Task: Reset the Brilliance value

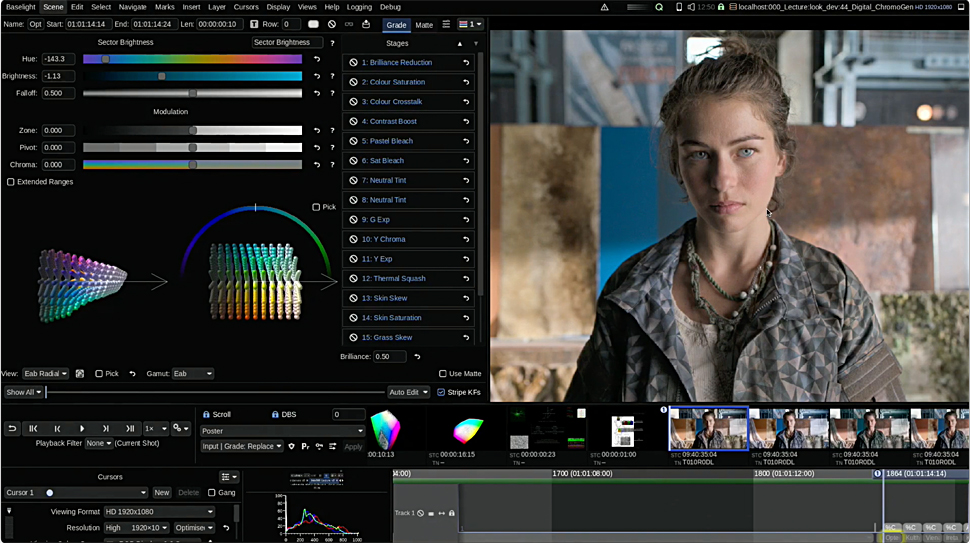Action: pyautogui.click(x=417, y=356)
